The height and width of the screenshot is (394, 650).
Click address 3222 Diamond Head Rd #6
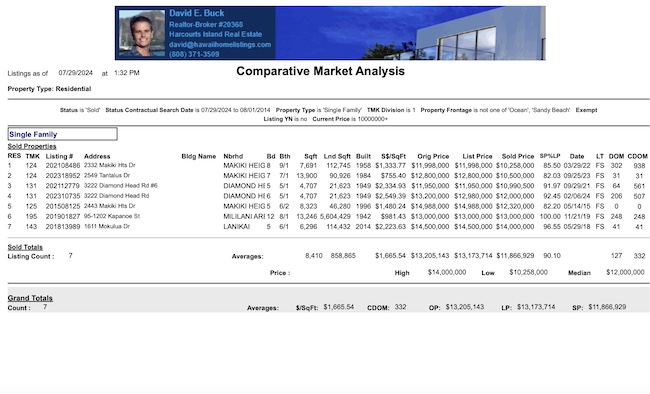click(x=121, y=185)
